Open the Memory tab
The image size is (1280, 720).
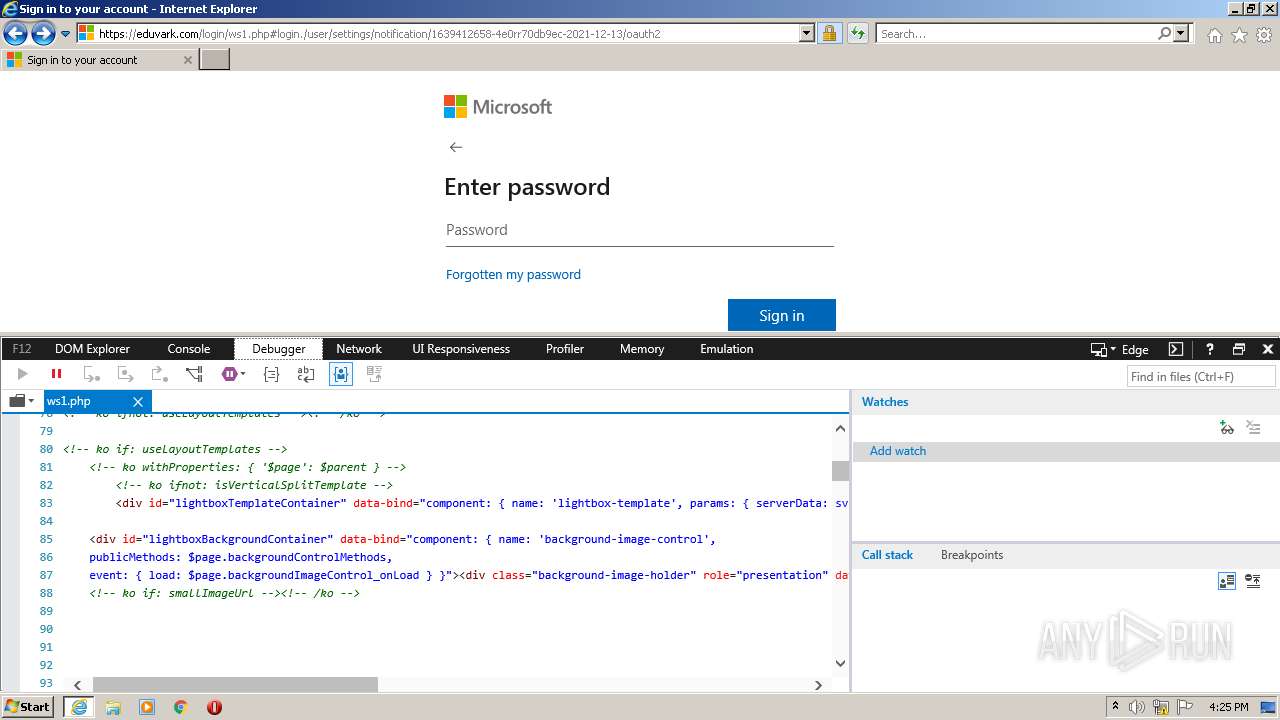642,349
